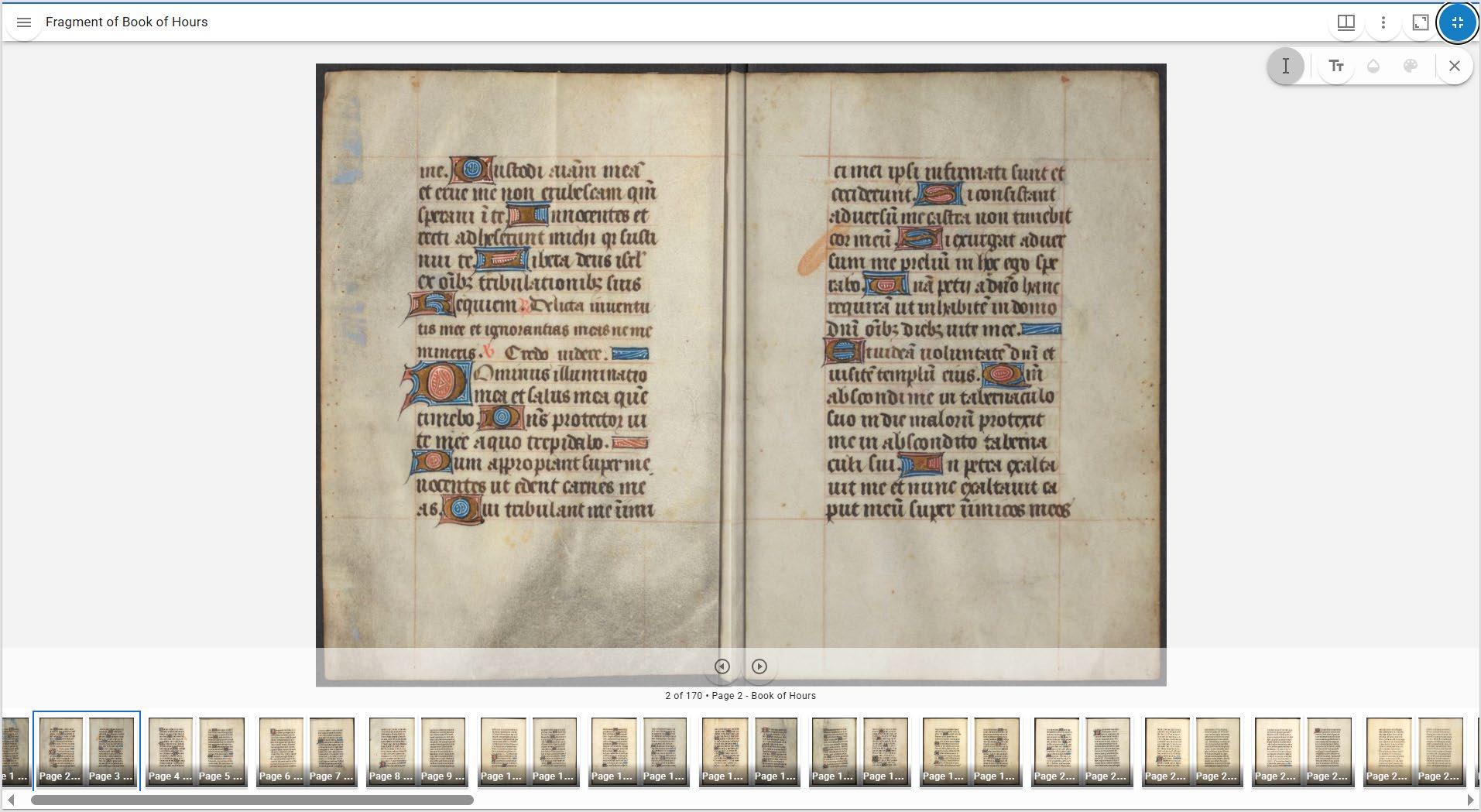Click the "2 of 170 • Page 2 - Book of Hours" caption
The width and height of the screenshot is (1481, 812).
740,696
